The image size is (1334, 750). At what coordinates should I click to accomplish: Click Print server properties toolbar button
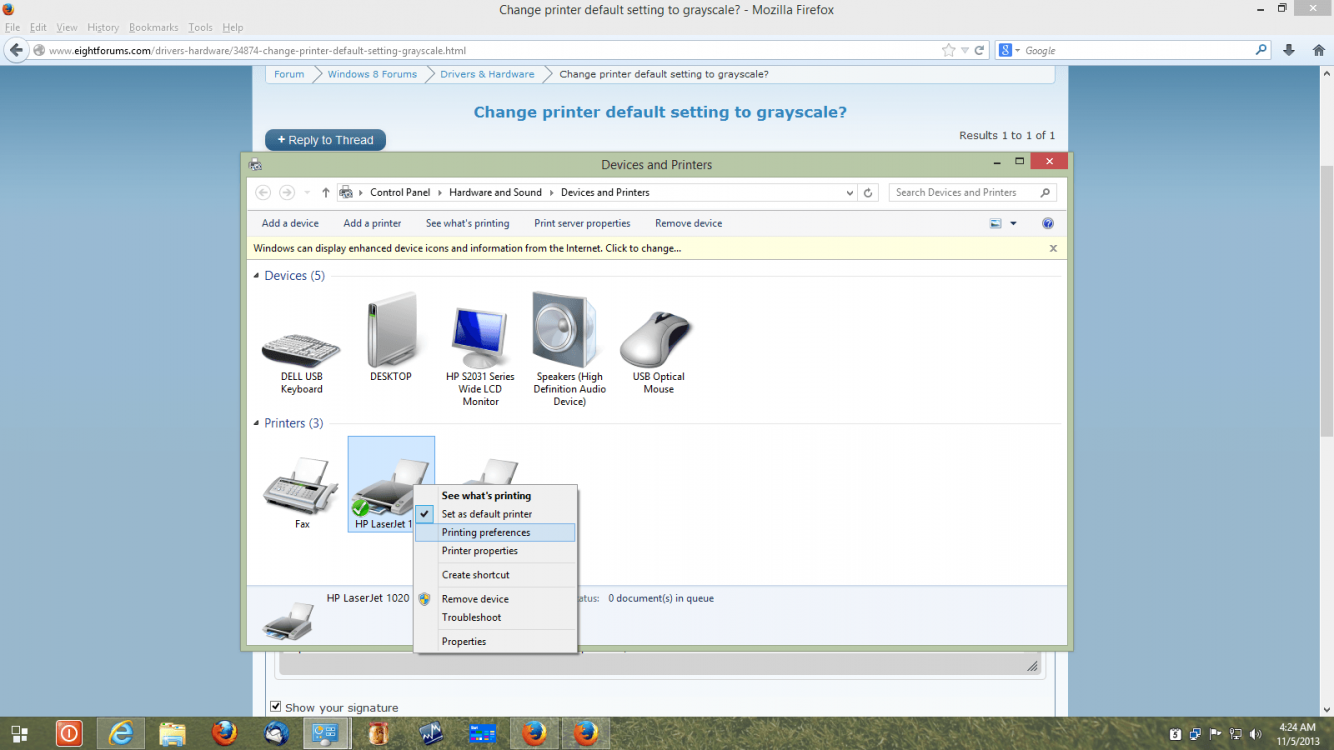click(x=582, y=224)
